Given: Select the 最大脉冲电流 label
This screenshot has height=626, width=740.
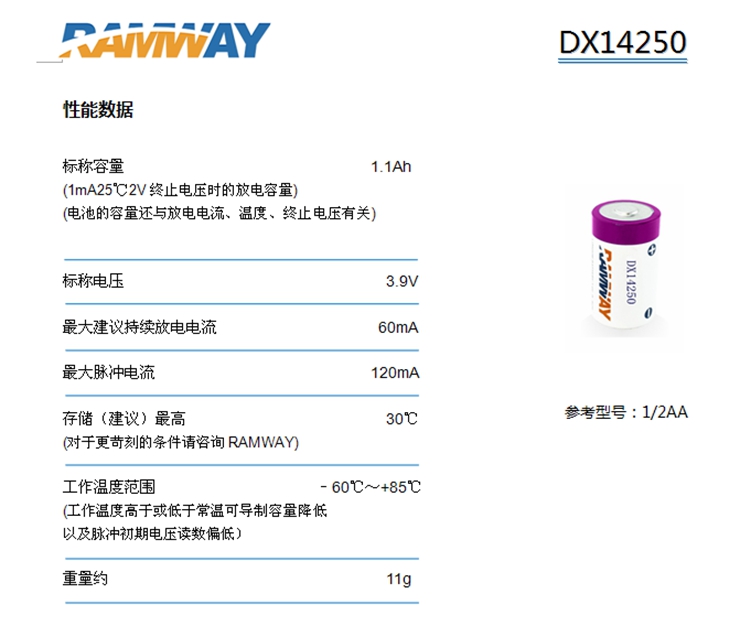Looking at the screenshot, I should (109, 372).
